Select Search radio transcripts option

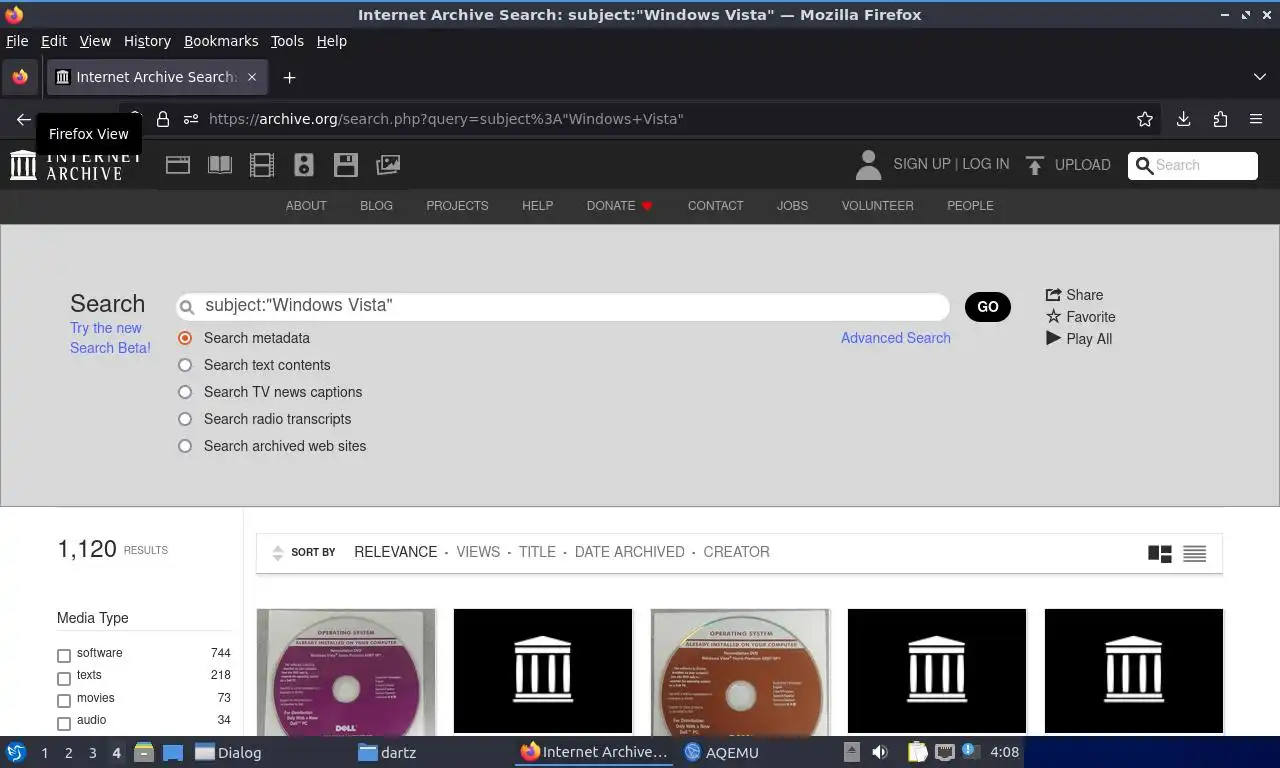pyautogui.click(x=185, y=419)
